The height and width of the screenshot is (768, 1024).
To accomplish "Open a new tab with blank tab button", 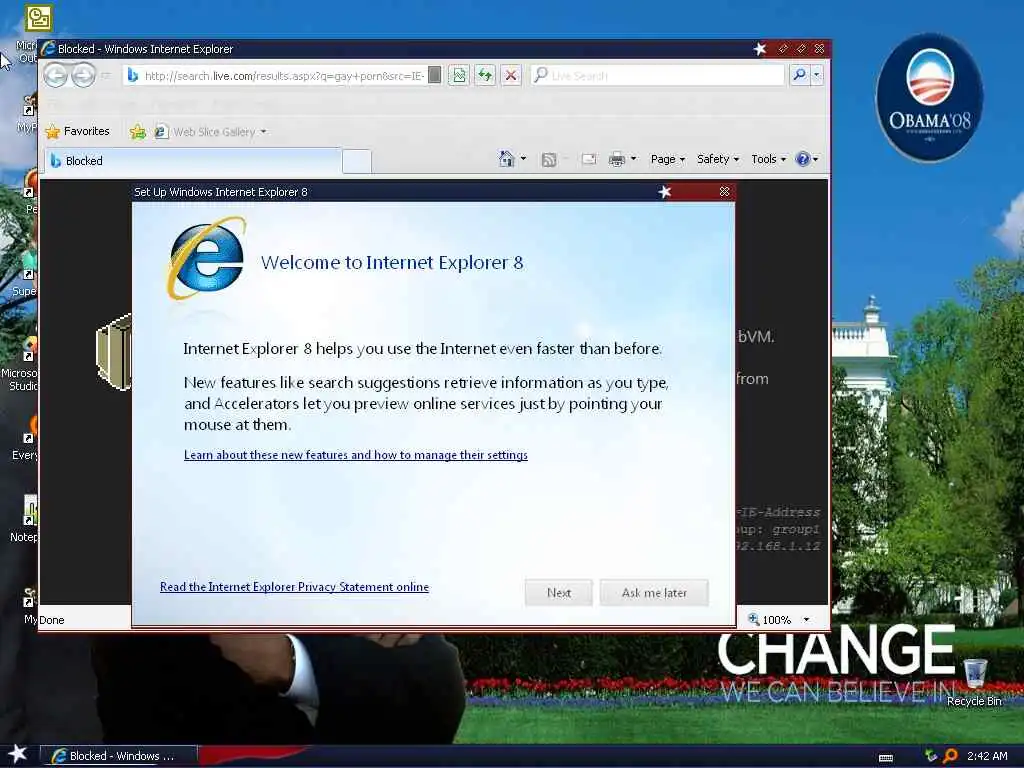I will point(357,161).
